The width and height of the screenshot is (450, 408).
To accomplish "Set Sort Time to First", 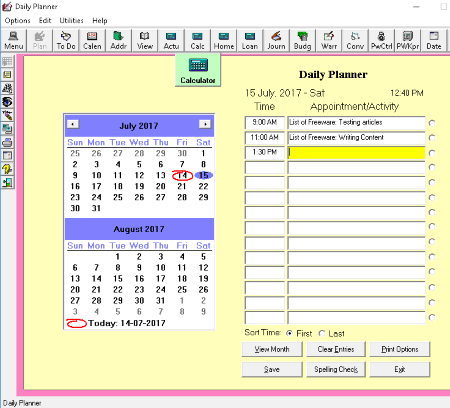I will 289,333.
